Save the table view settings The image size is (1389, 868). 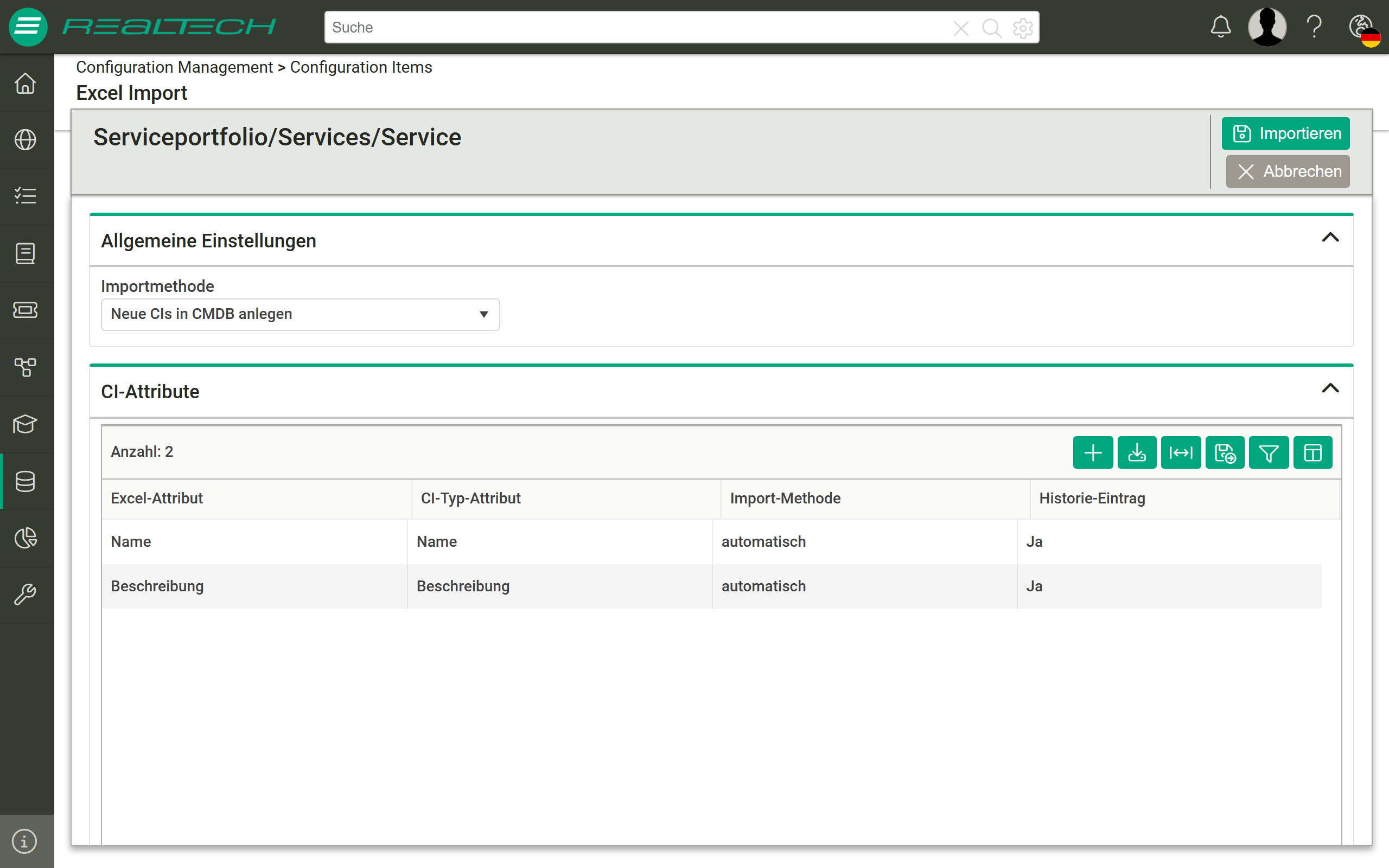[1225, 452]
